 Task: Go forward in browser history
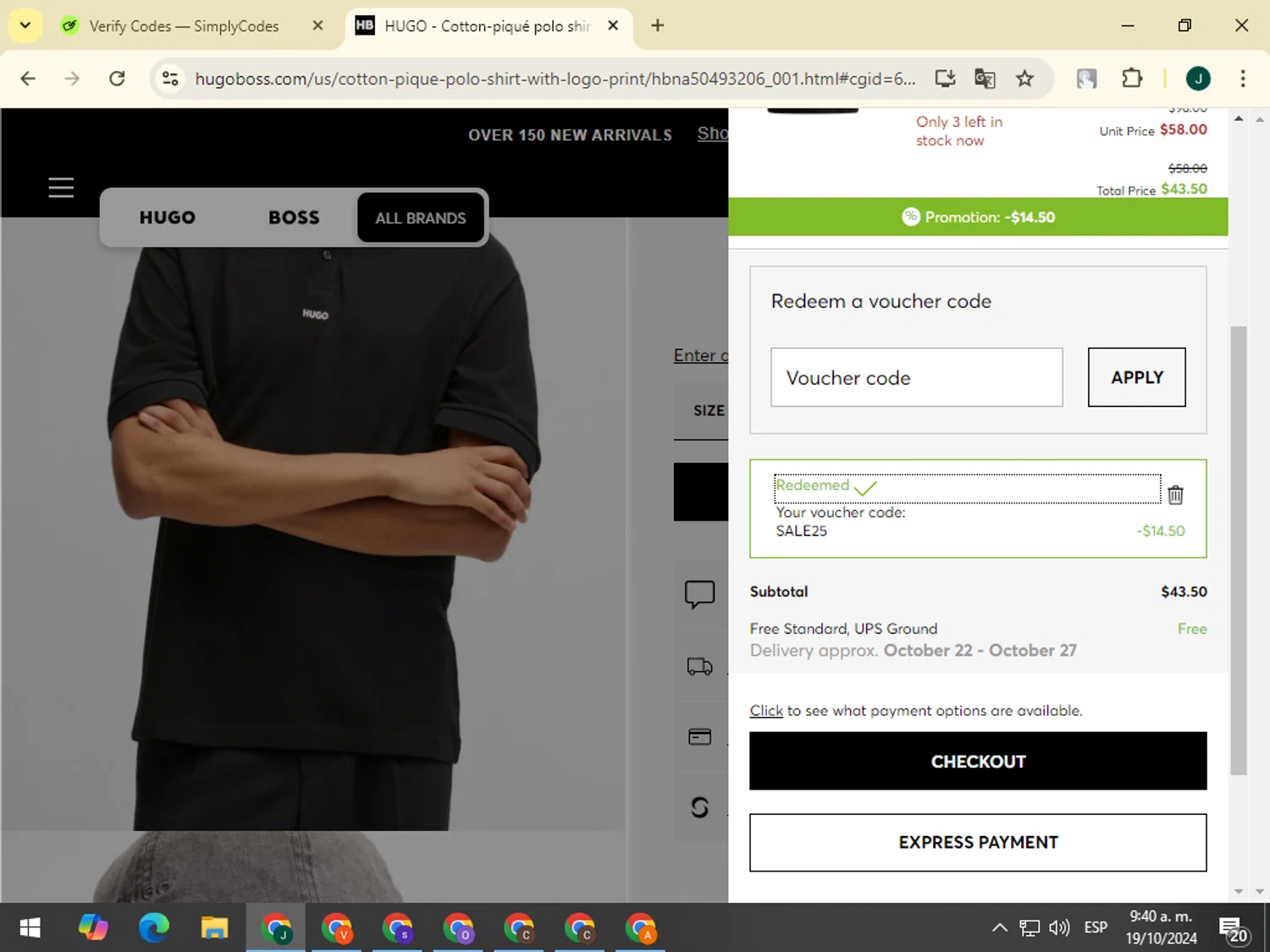(x=72, y=79)
